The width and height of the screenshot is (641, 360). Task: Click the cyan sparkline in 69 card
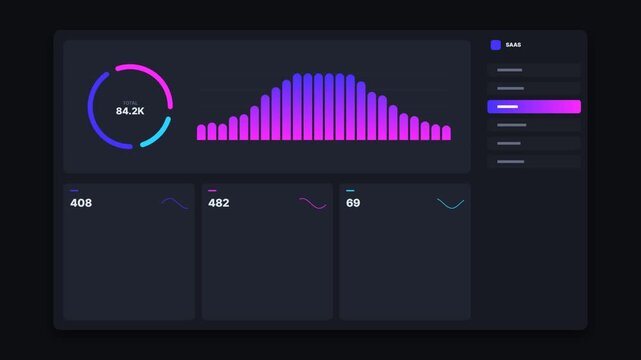click(450, 203)
